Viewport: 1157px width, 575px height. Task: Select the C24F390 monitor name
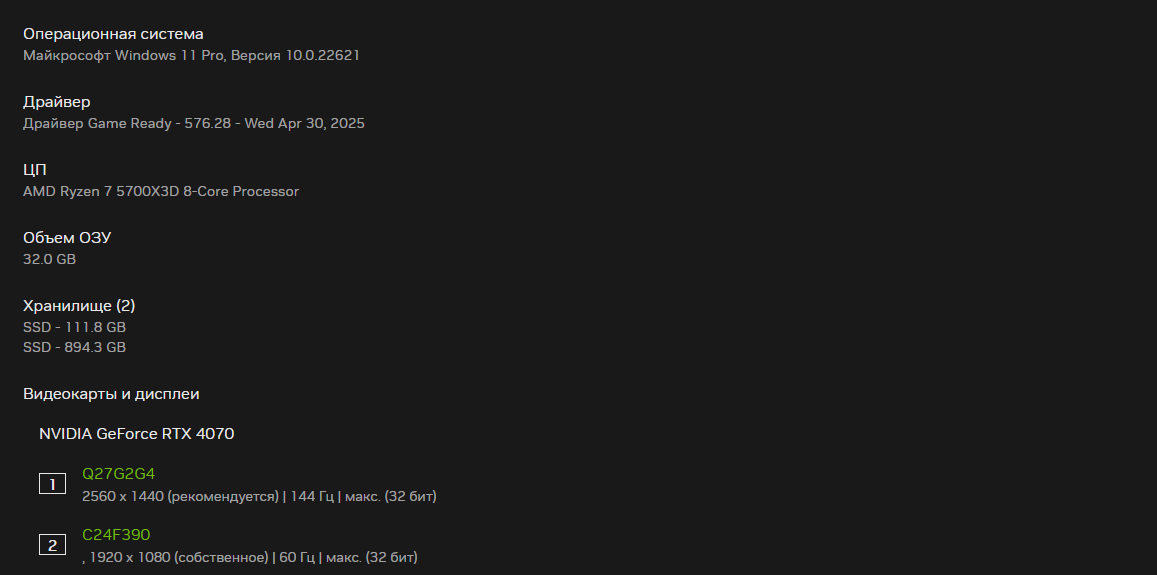coord(116,534)
